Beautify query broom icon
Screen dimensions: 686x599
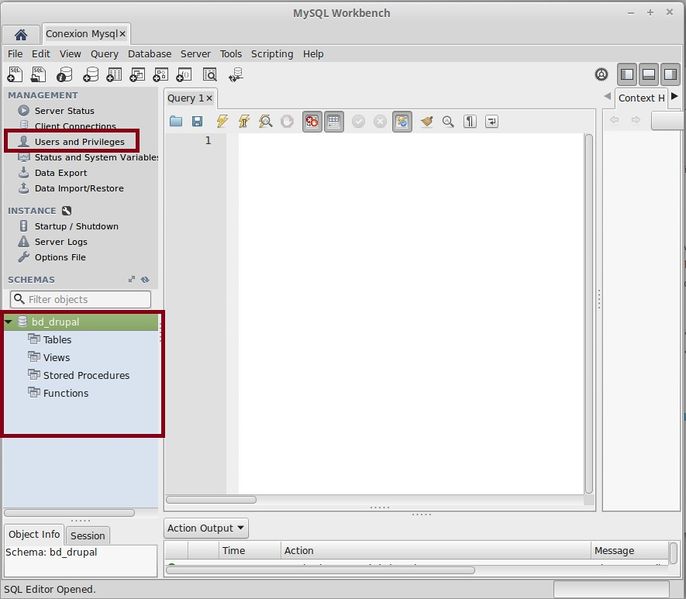427,121
